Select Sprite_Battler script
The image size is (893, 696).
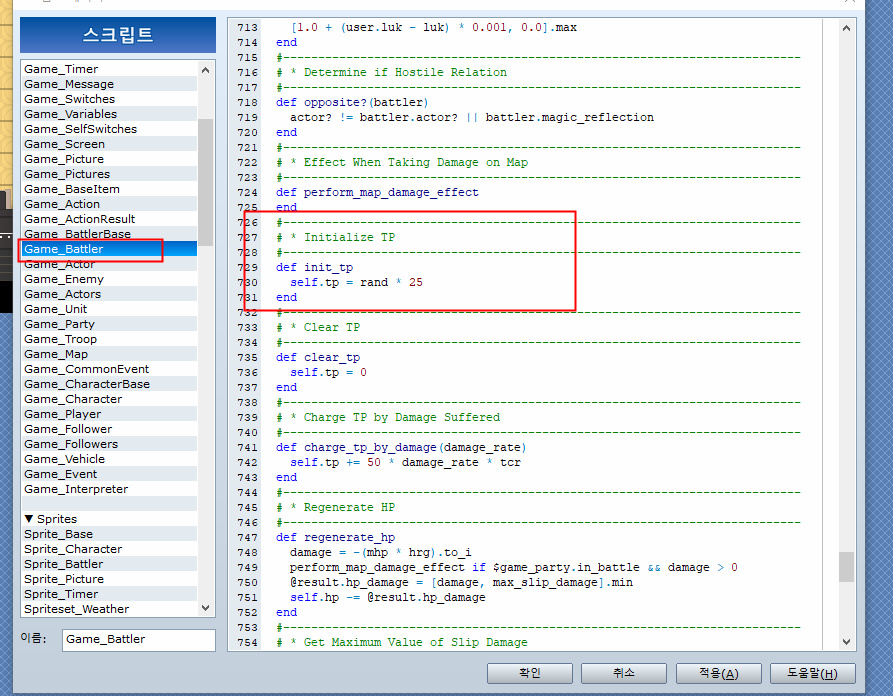[109, 564]
